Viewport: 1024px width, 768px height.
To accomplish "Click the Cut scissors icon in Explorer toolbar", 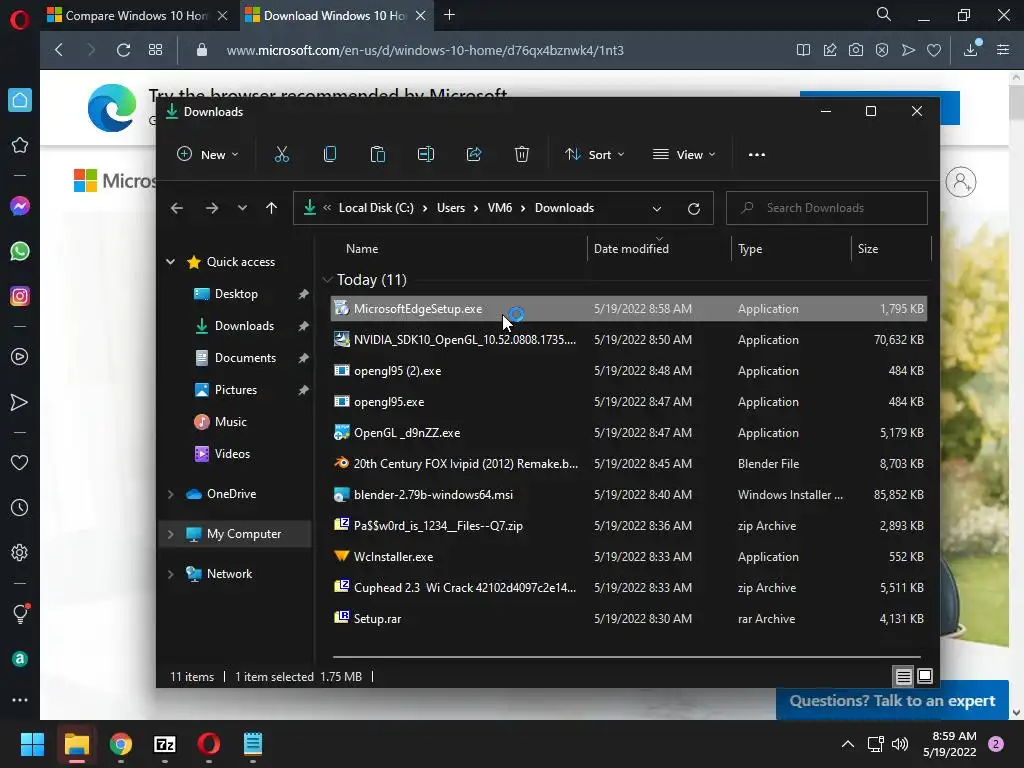I will [x=281, y=155].
